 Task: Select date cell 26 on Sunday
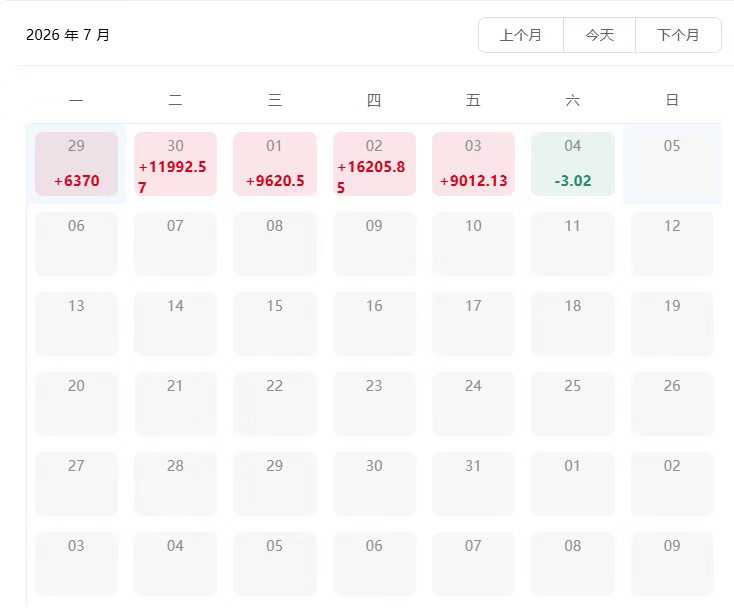click(672, 404)
